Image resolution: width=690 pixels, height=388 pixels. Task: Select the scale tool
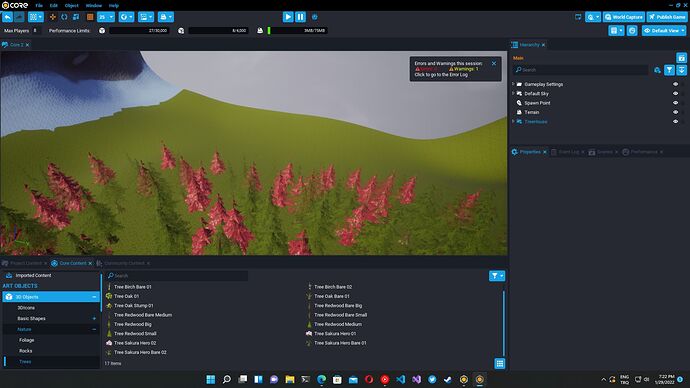click(x=76, y=17)
